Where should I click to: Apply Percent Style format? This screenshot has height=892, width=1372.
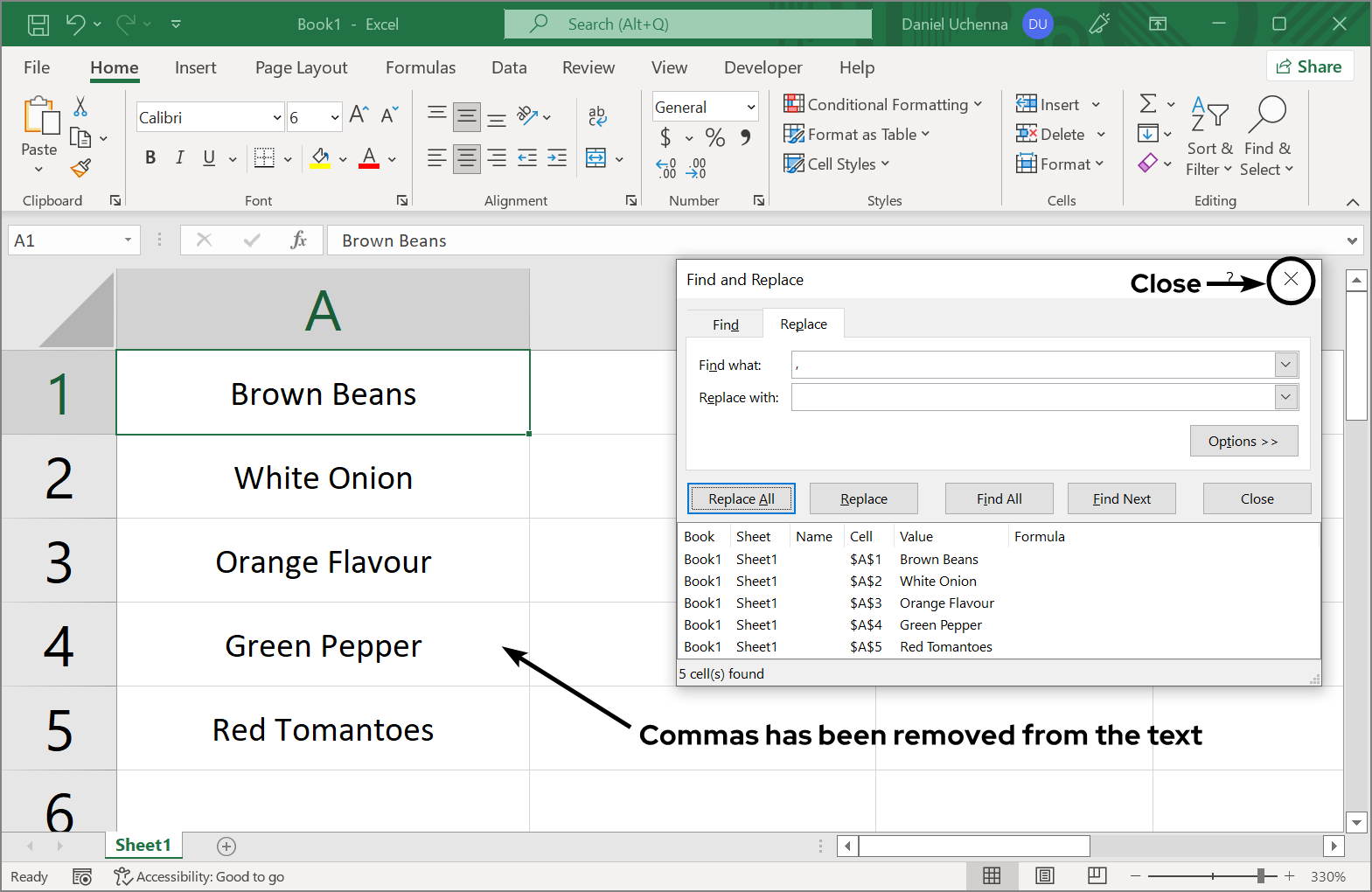point(715,137)
